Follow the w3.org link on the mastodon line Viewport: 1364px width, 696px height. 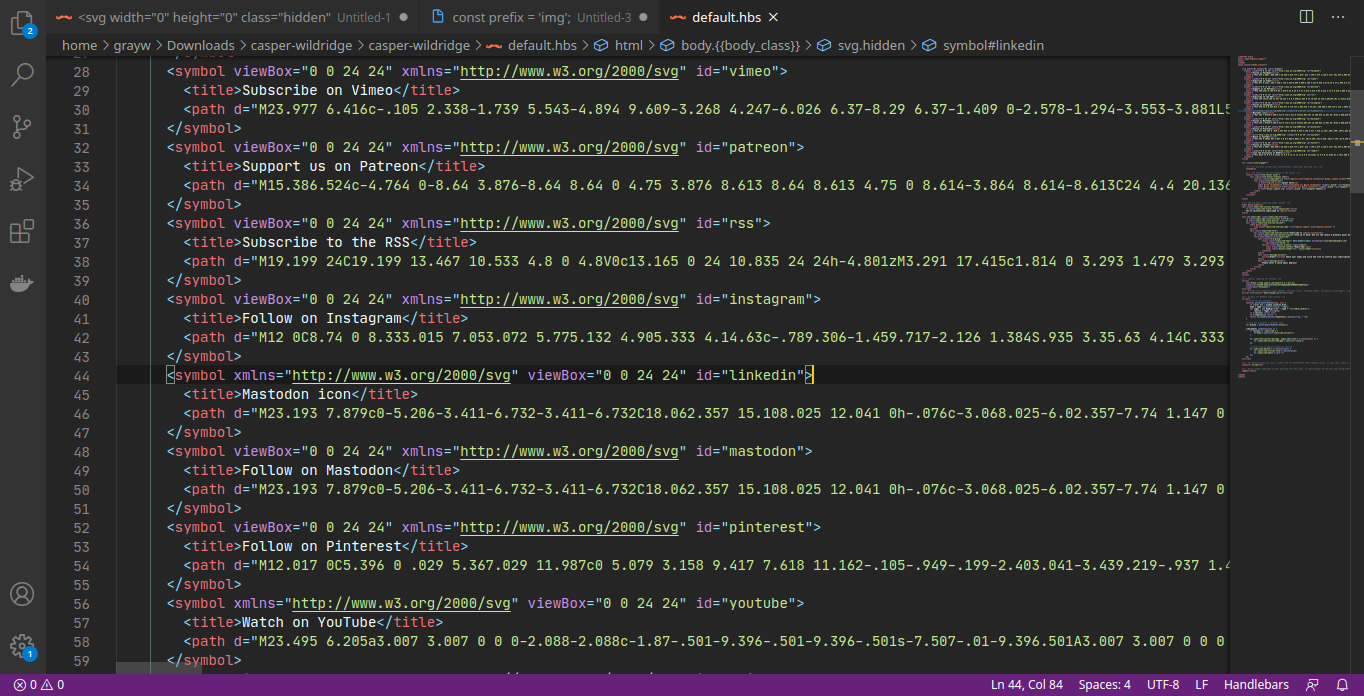[572, 452]
